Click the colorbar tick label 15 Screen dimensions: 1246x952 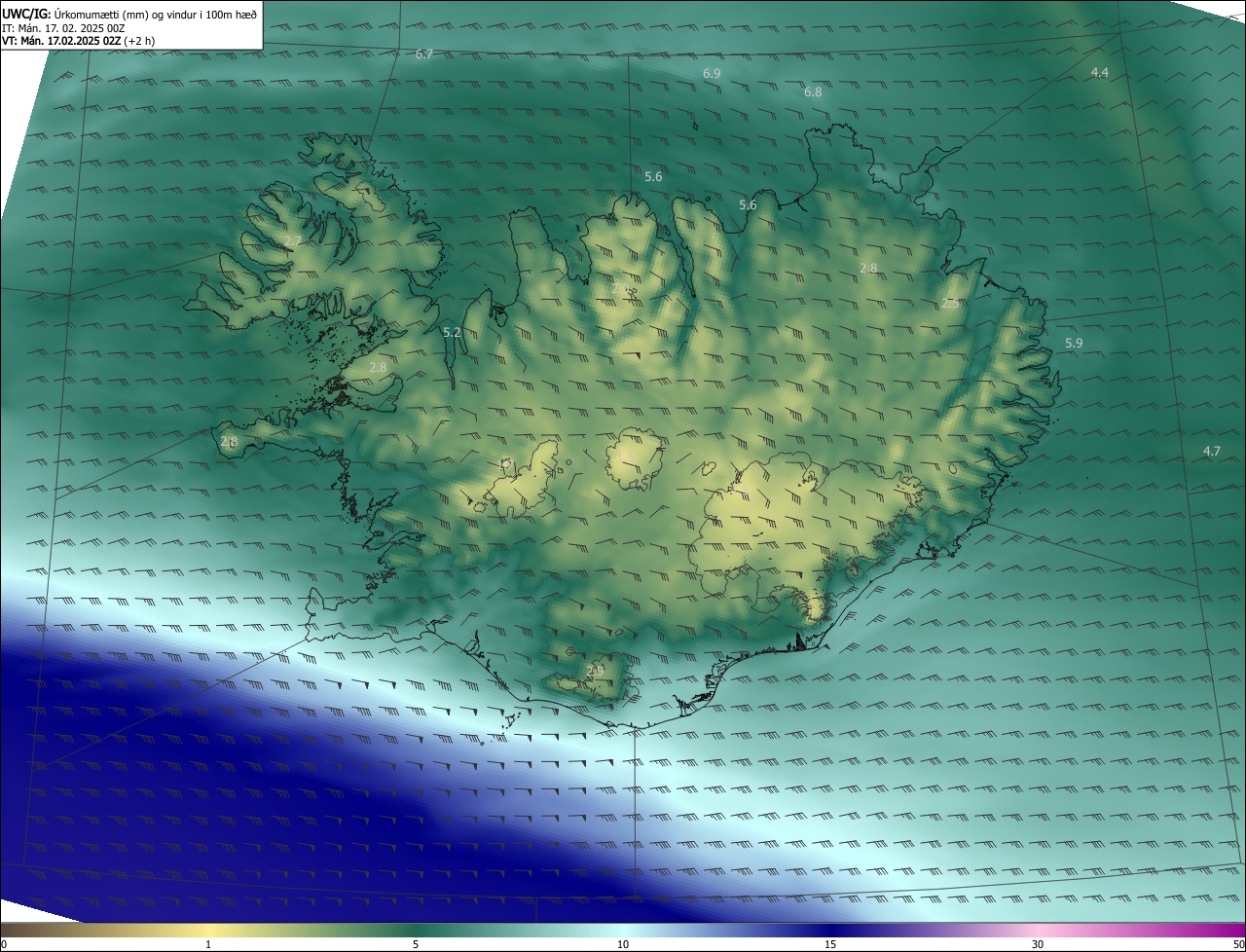(x=830, y=944)
